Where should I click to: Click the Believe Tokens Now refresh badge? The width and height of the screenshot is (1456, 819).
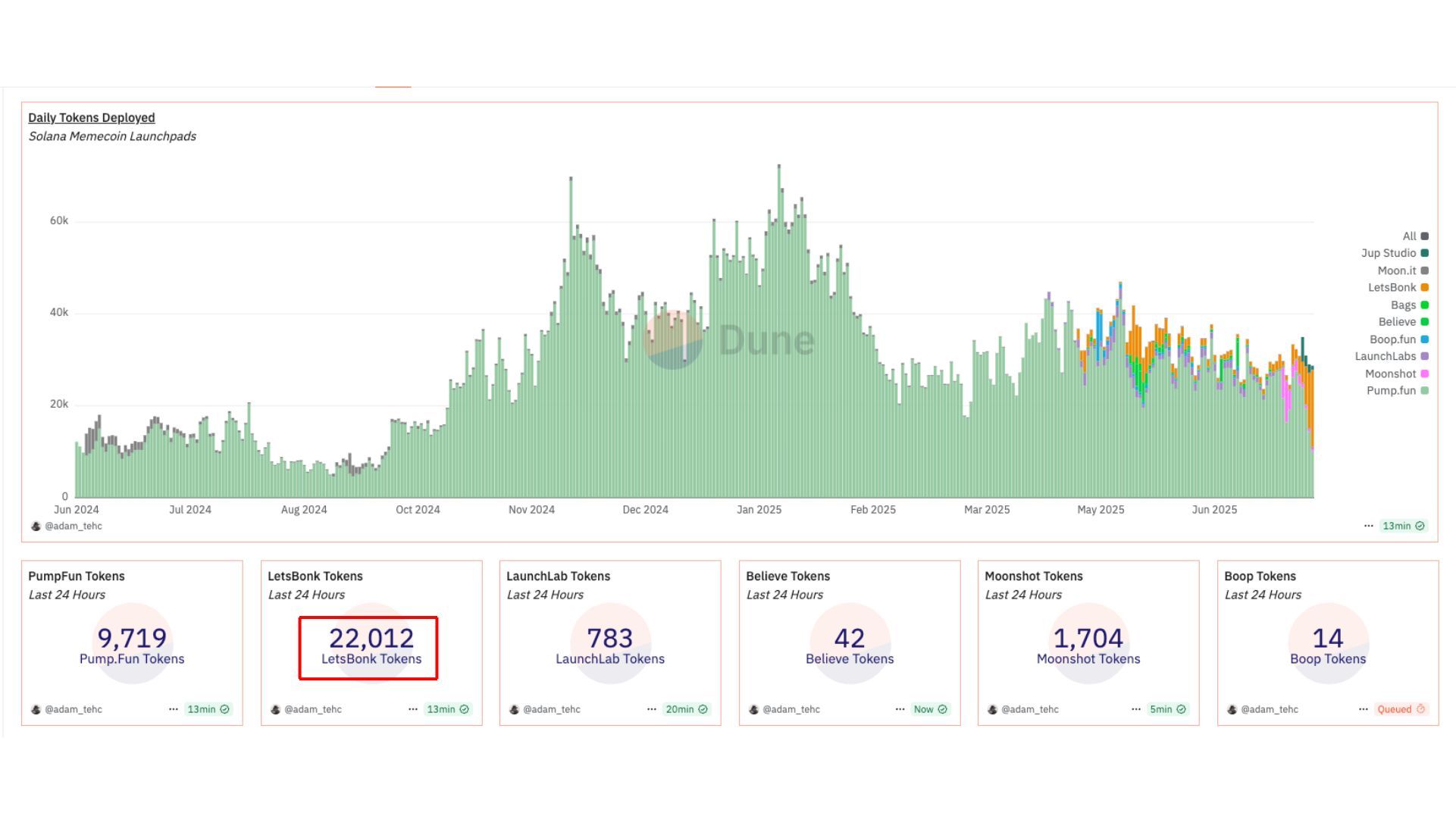click(x=930, y=709)
